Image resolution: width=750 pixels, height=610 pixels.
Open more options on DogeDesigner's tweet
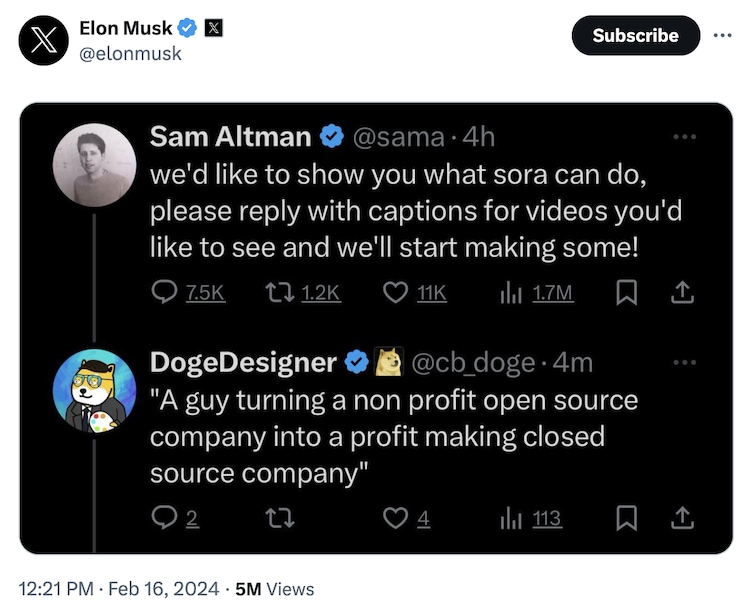click(683, 362)
